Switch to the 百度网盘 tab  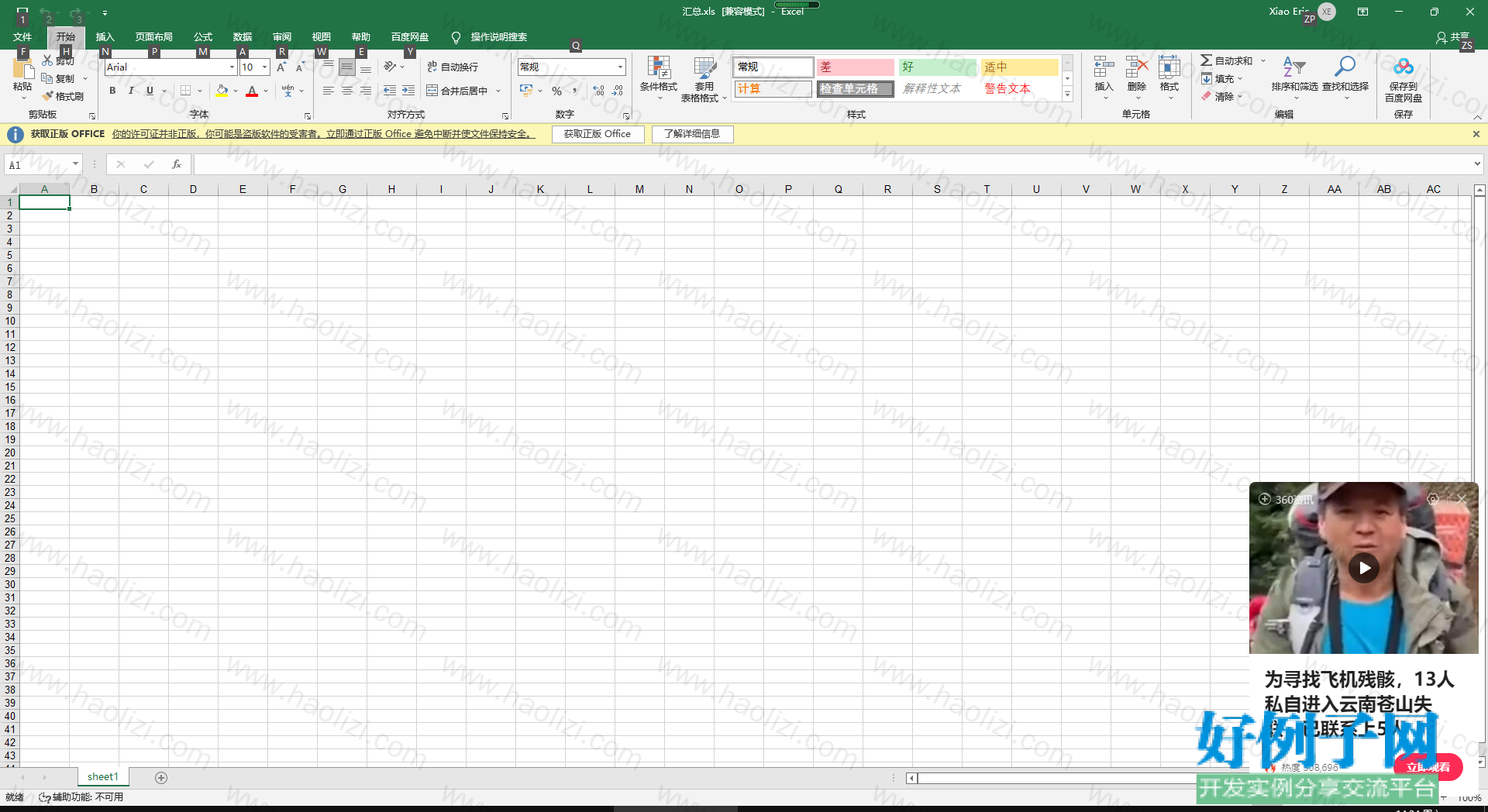(410, 36)
